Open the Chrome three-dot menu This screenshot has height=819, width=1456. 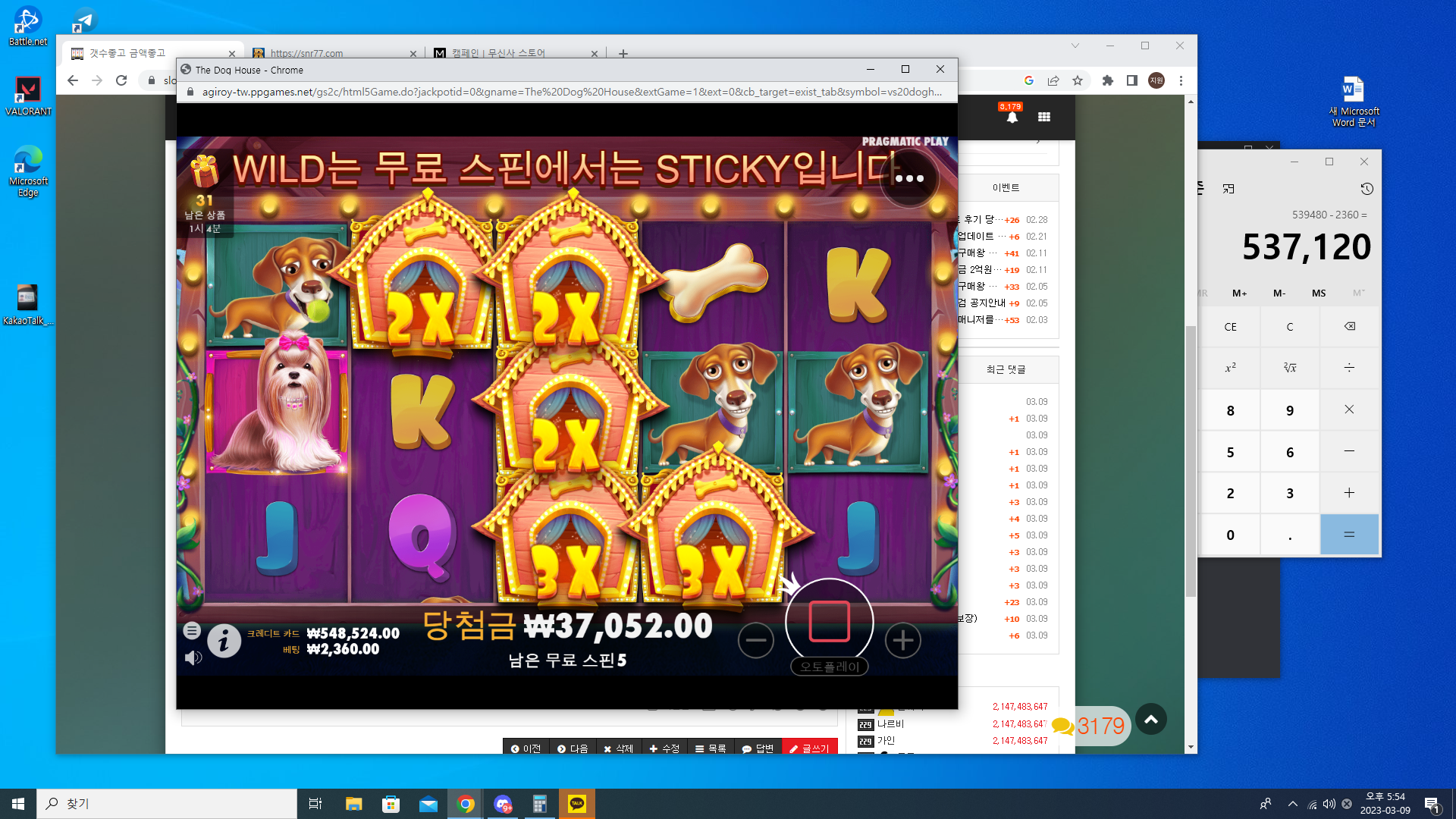(1181, 80)
